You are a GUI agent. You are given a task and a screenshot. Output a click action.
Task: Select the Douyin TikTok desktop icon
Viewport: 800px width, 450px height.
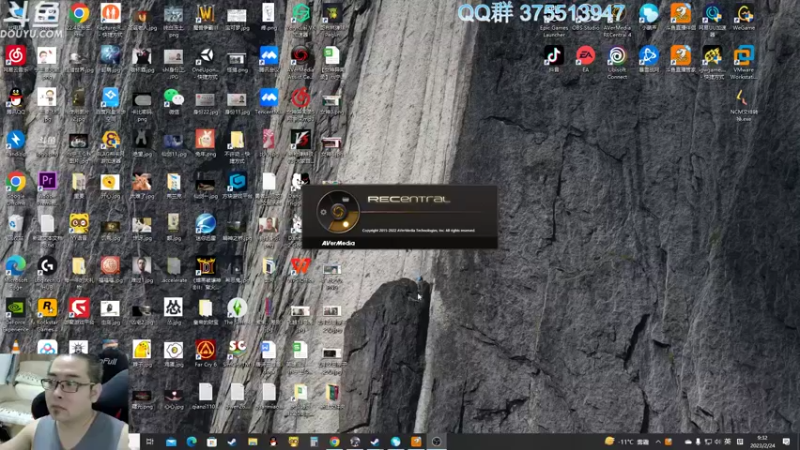click(554, 58)
